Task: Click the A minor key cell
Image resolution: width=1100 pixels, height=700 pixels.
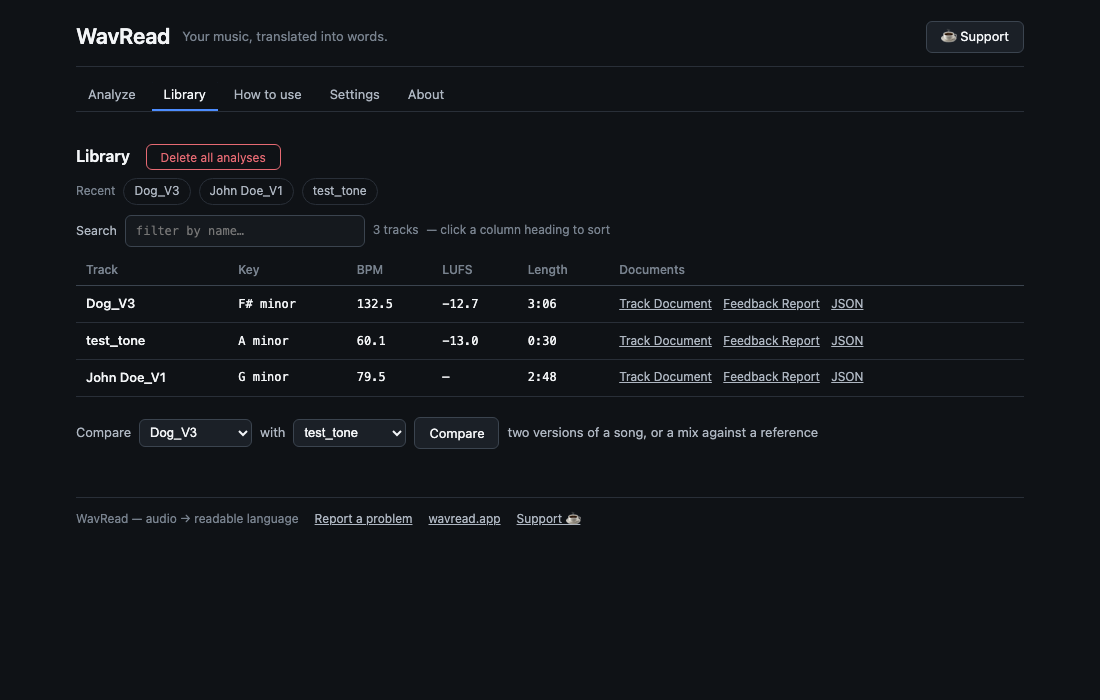Action: 263,341
